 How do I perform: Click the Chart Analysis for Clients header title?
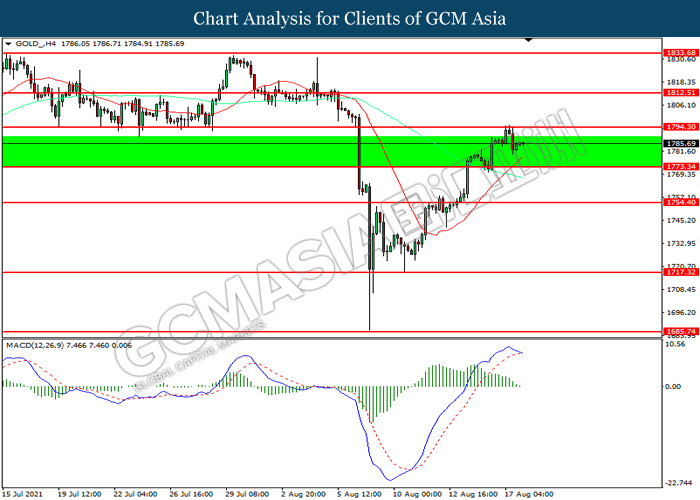(x=350, y=19)
